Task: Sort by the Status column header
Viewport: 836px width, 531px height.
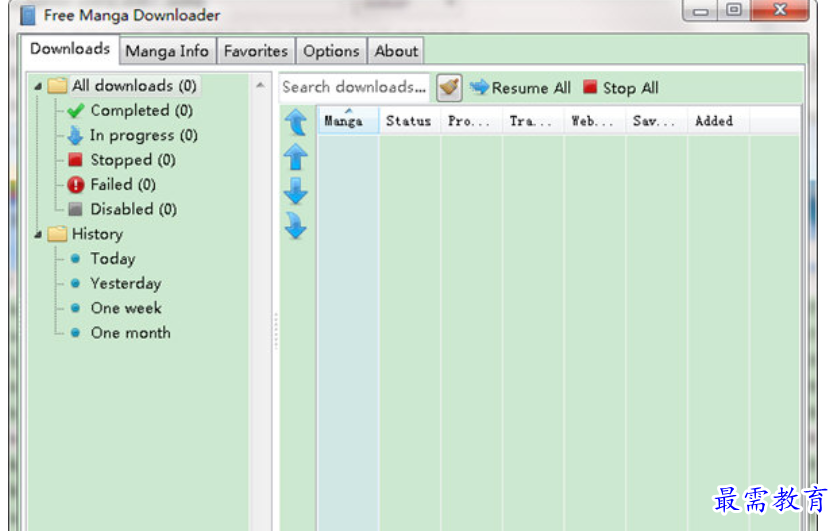Action: (x=410, y=120)
